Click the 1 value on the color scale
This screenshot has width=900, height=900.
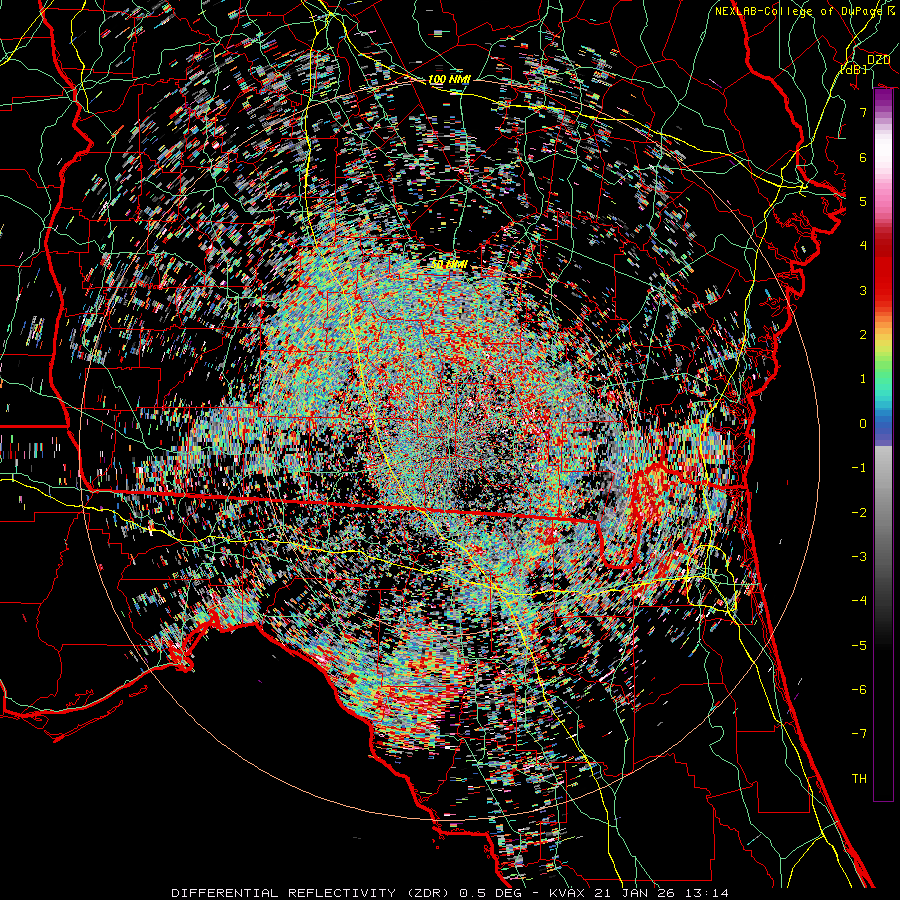(863, 379)
